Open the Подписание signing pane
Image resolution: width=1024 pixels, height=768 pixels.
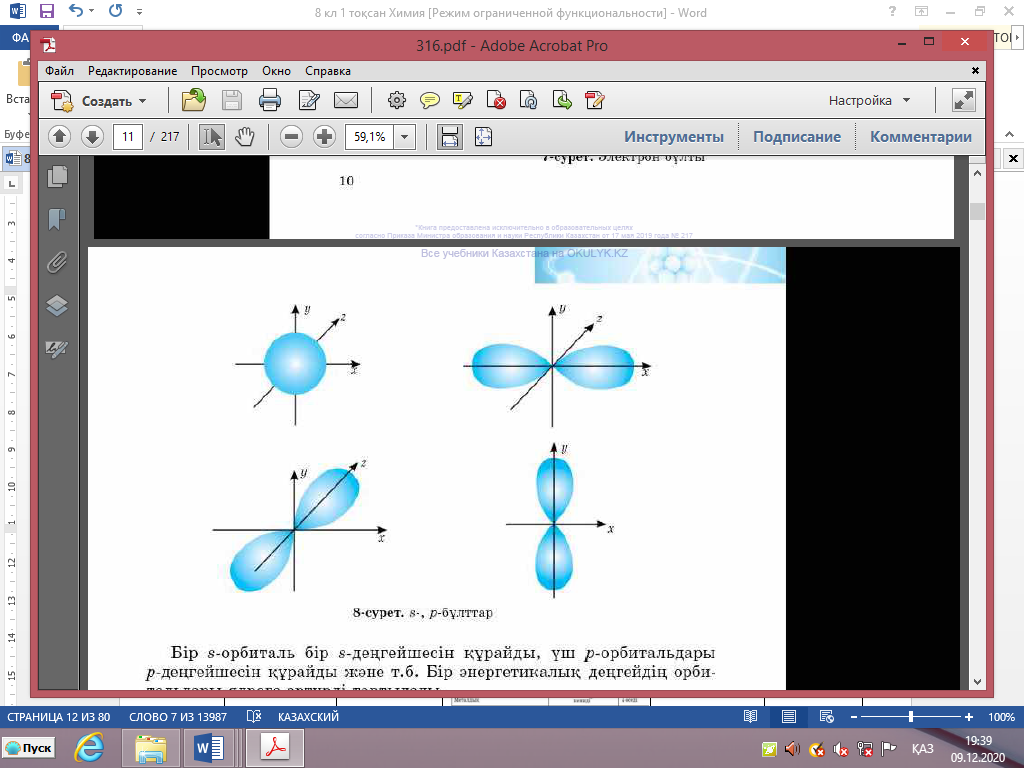pos(797,136)
